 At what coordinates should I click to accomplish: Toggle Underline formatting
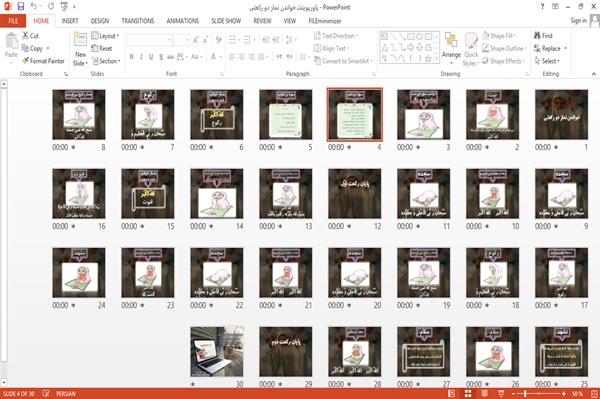pyautogui.click(x=151, y=57)
